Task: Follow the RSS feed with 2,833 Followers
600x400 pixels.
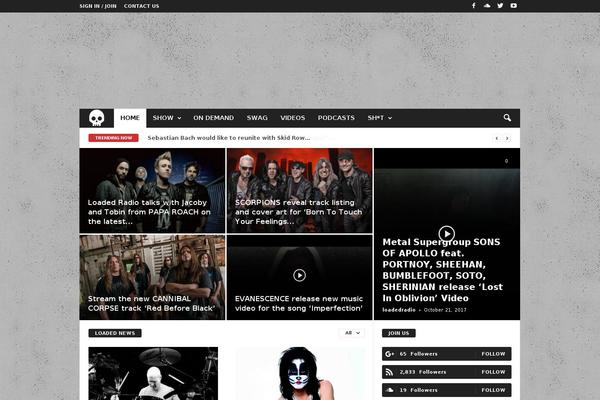Action: [x=493, y=372]
